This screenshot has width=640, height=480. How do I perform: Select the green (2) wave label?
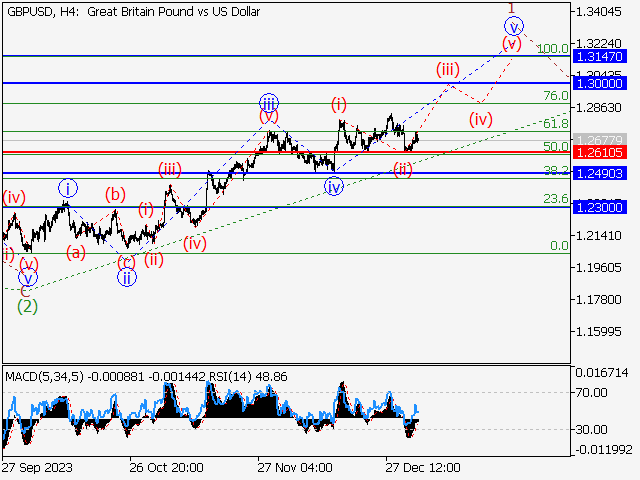[27, 307]
